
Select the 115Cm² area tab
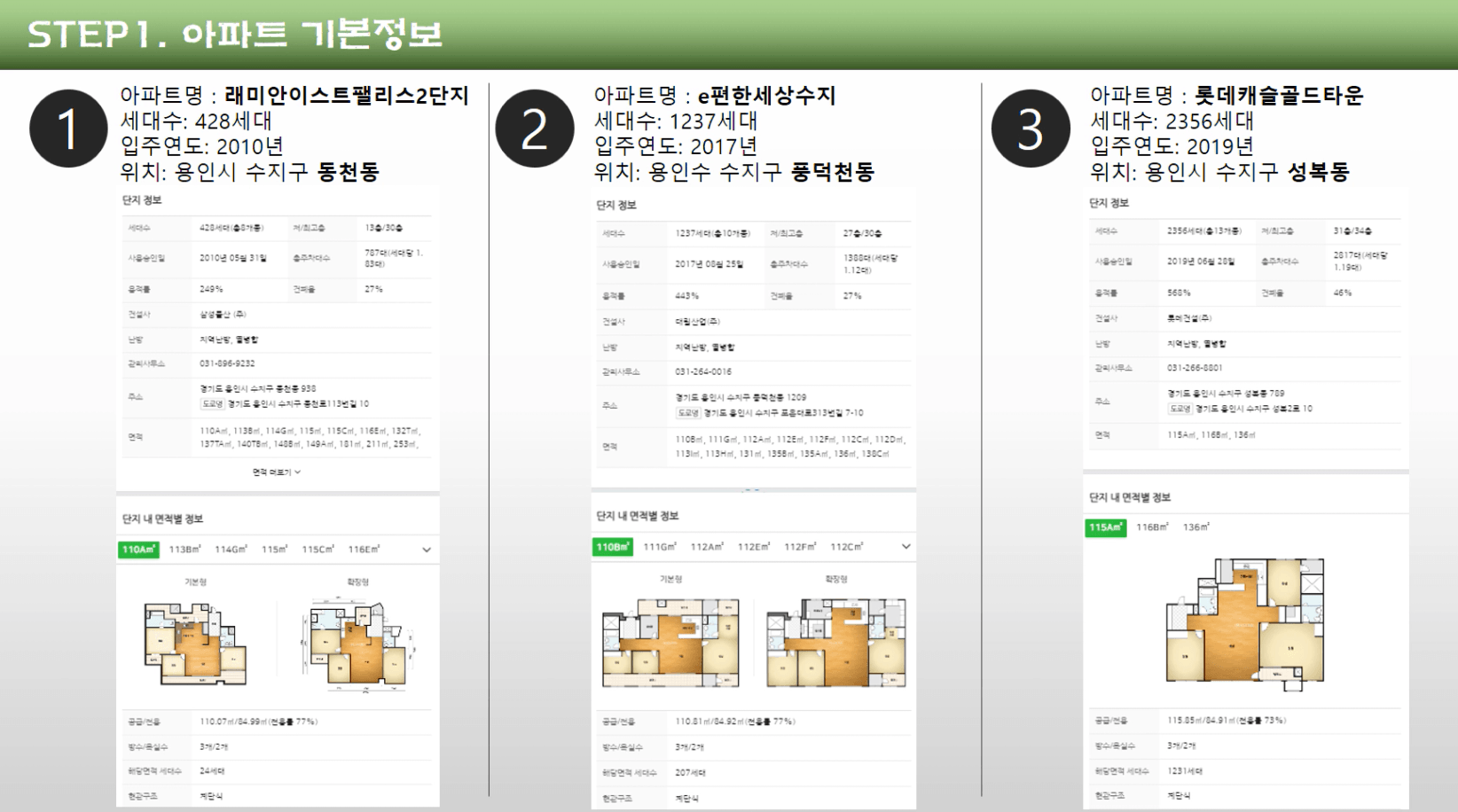click(x=317, y=550)
